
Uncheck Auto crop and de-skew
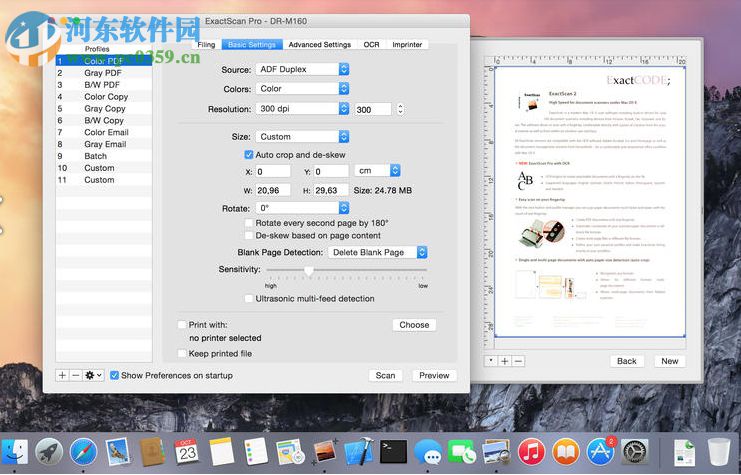pyautogui.click(x=249, y=155)
